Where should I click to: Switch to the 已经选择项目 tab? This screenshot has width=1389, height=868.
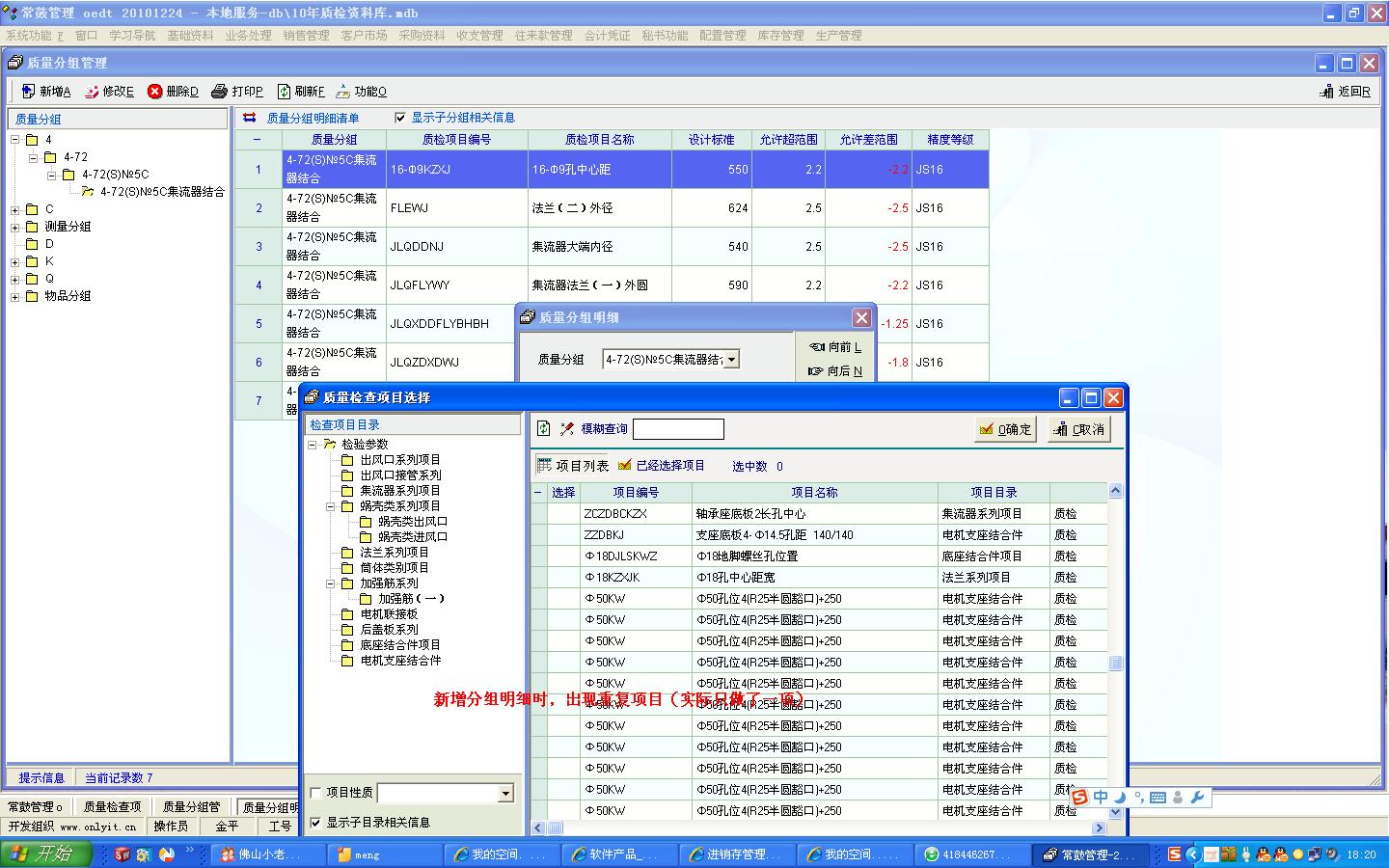pos(662,466)
